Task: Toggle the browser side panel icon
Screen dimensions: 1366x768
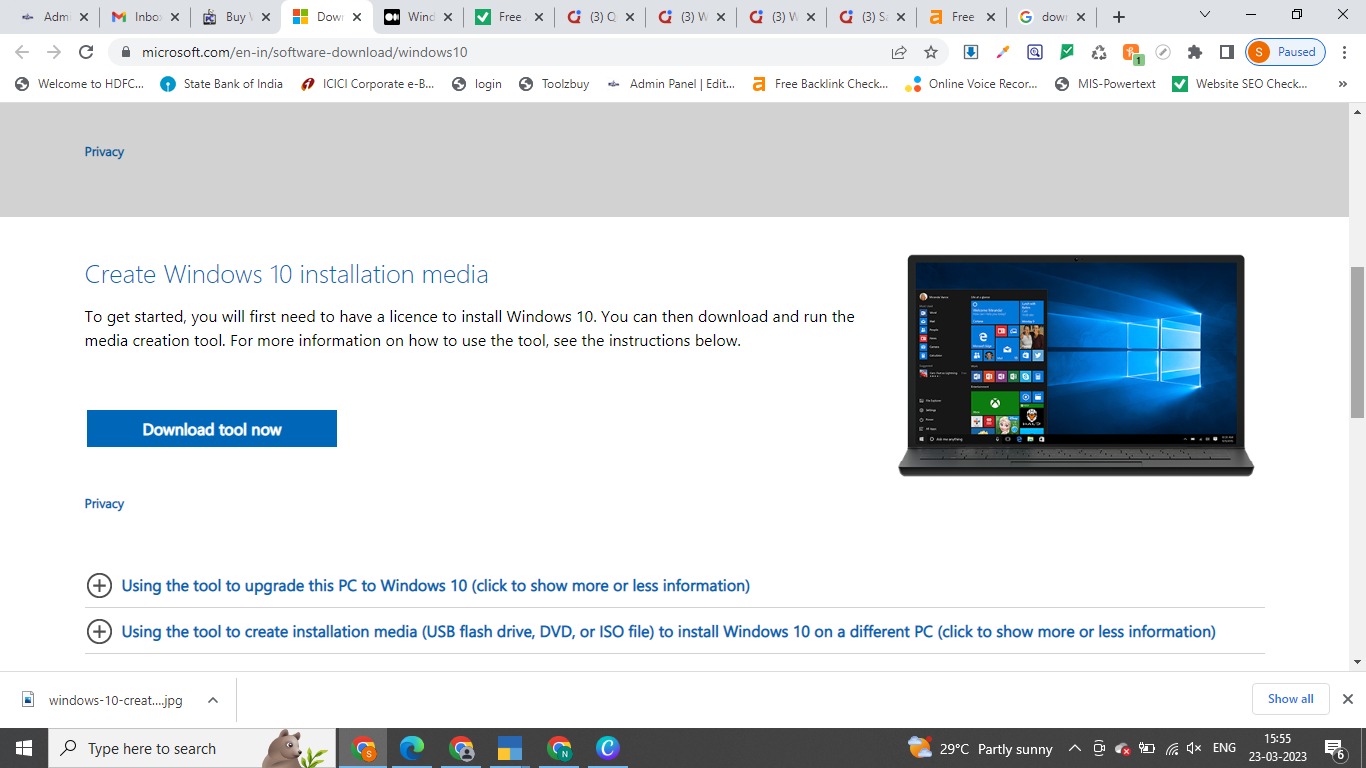Action: (x=1227, y=52)
